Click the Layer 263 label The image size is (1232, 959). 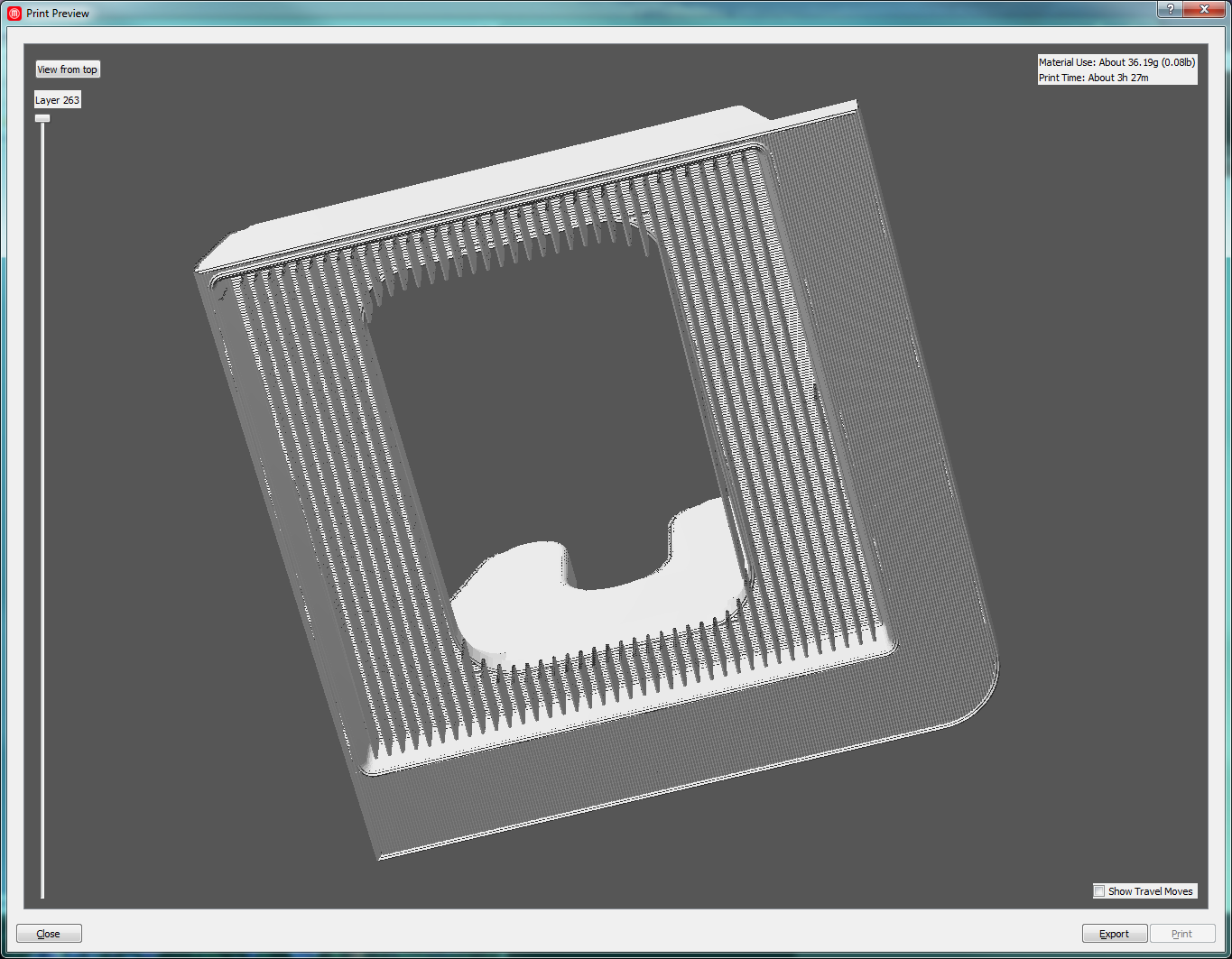[x=58, y=100]
